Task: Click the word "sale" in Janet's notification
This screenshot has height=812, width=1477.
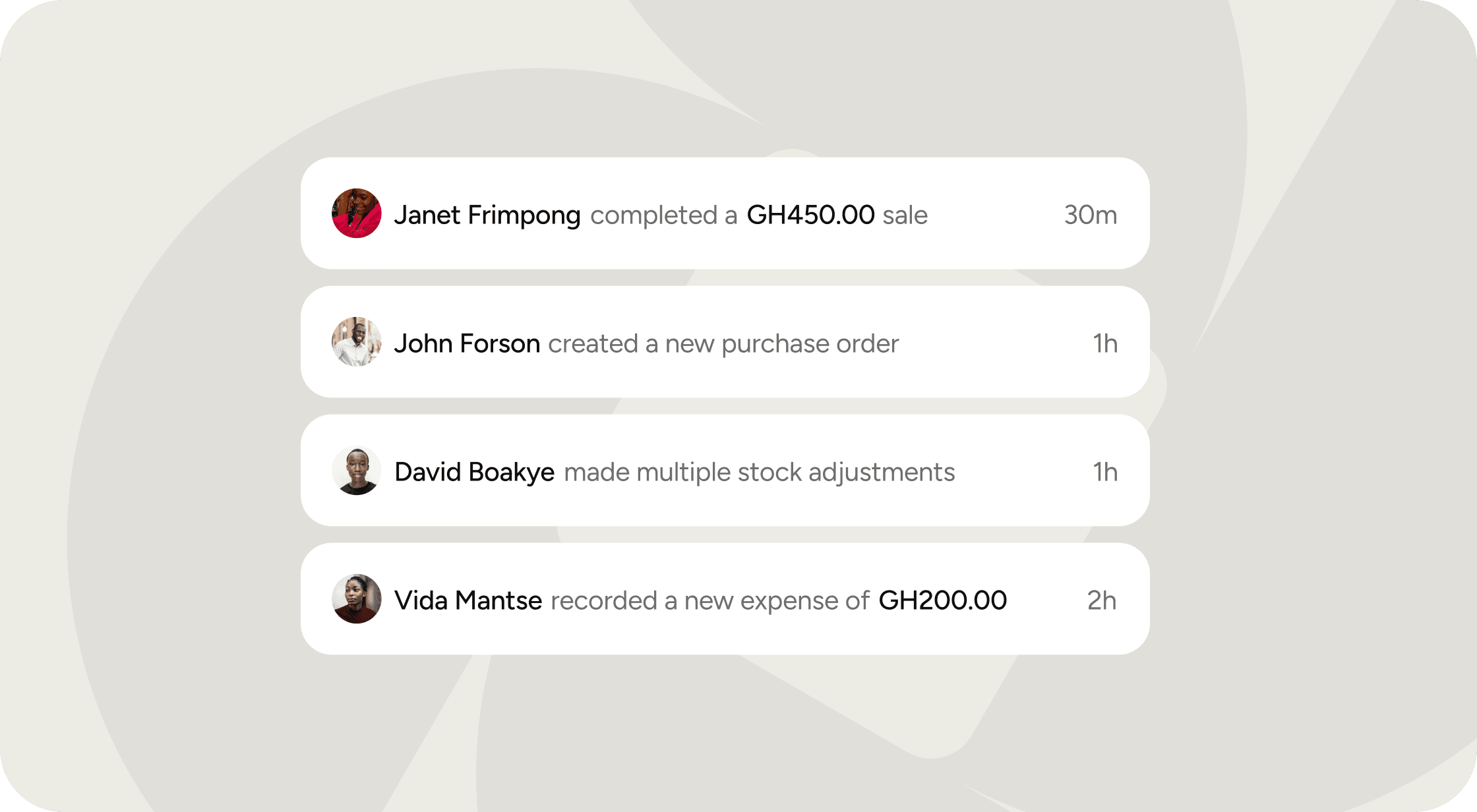Action: click(x=905, y=215)
